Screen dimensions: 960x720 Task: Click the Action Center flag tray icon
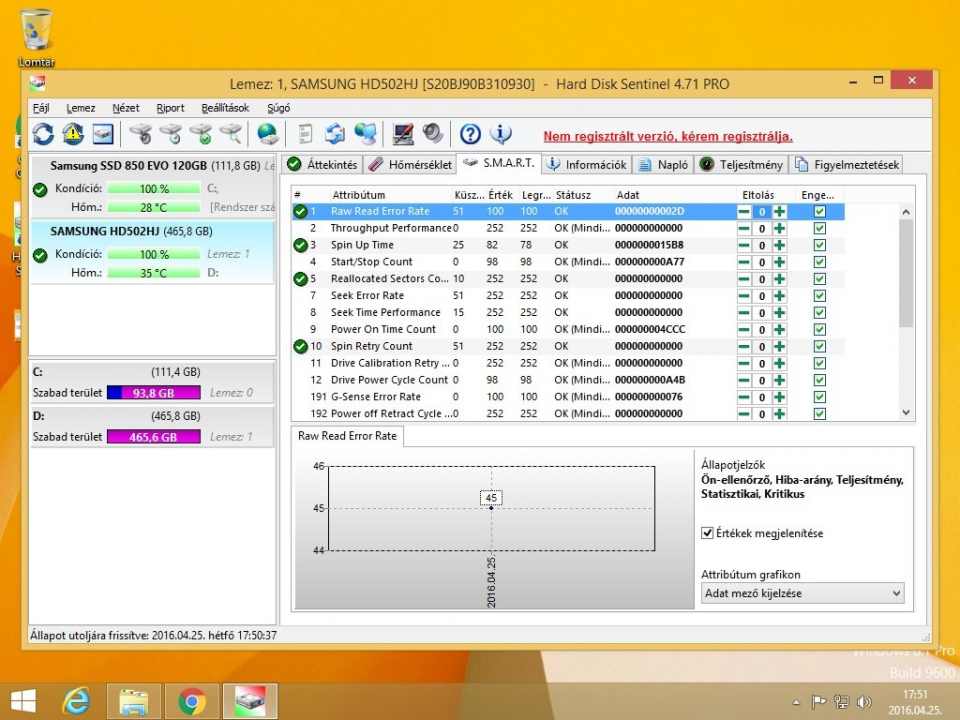(x=819, y=702)
